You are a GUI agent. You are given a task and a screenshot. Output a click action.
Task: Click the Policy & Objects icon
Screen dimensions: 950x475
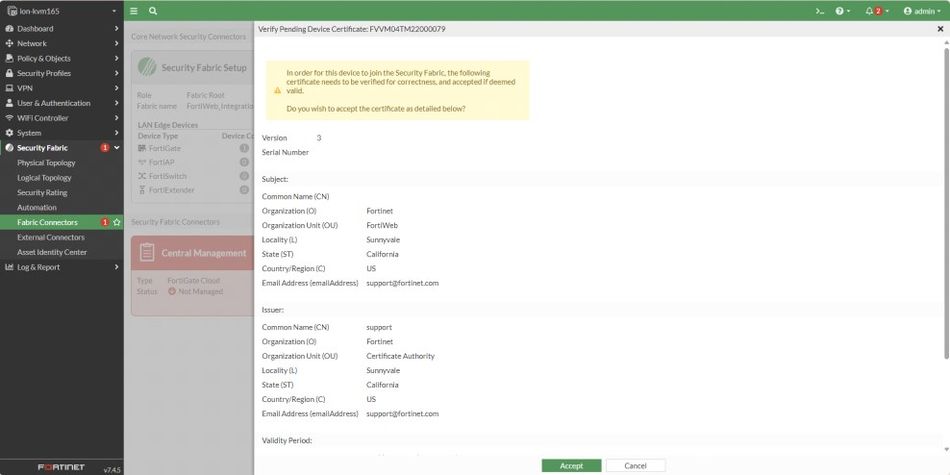point(9,58)
